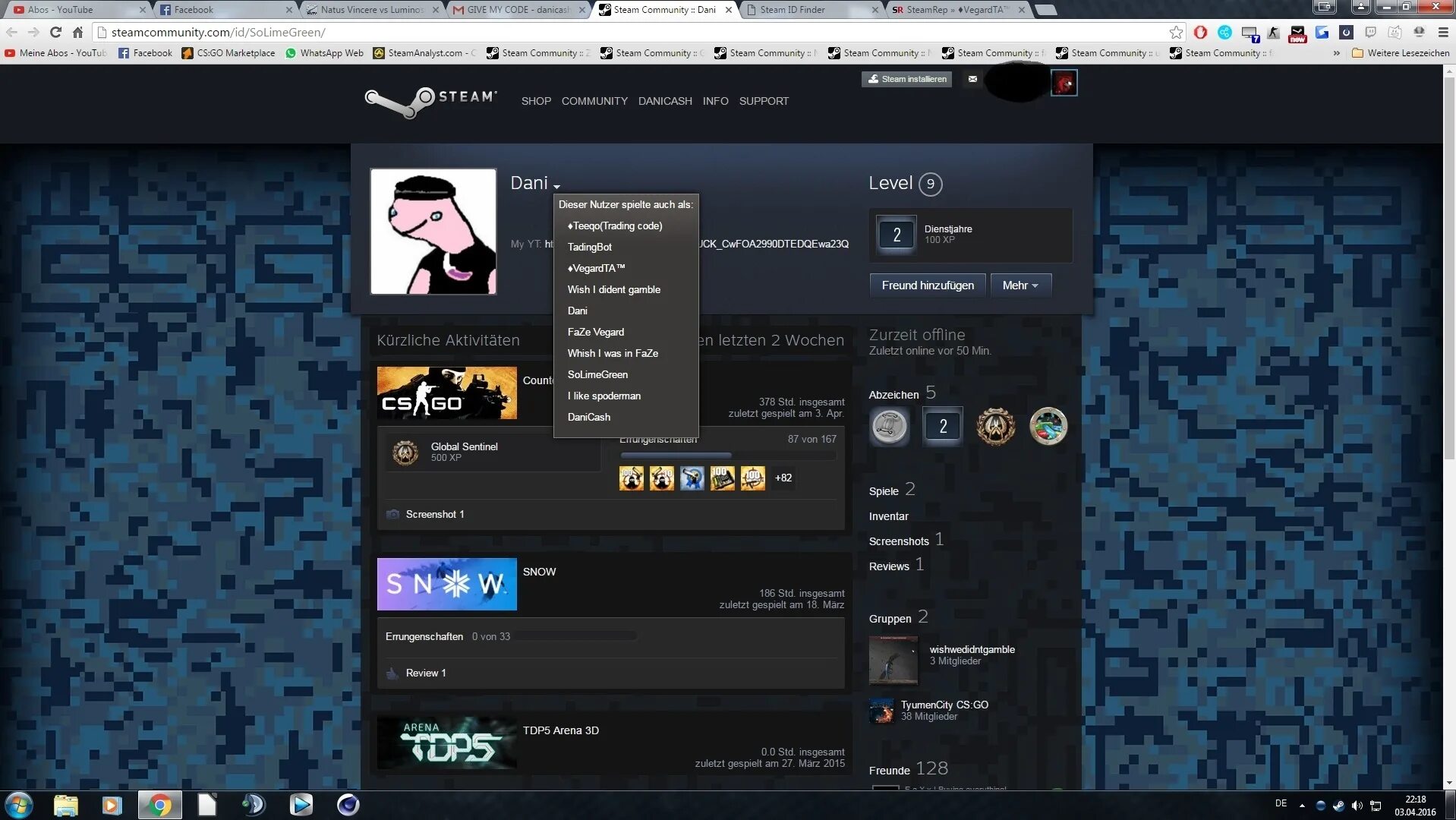Image resolution: width=1456 pixels, height=820 pixels.
Task: Collapse the Dani name history dropdown arrow
Action: (556, 186)
